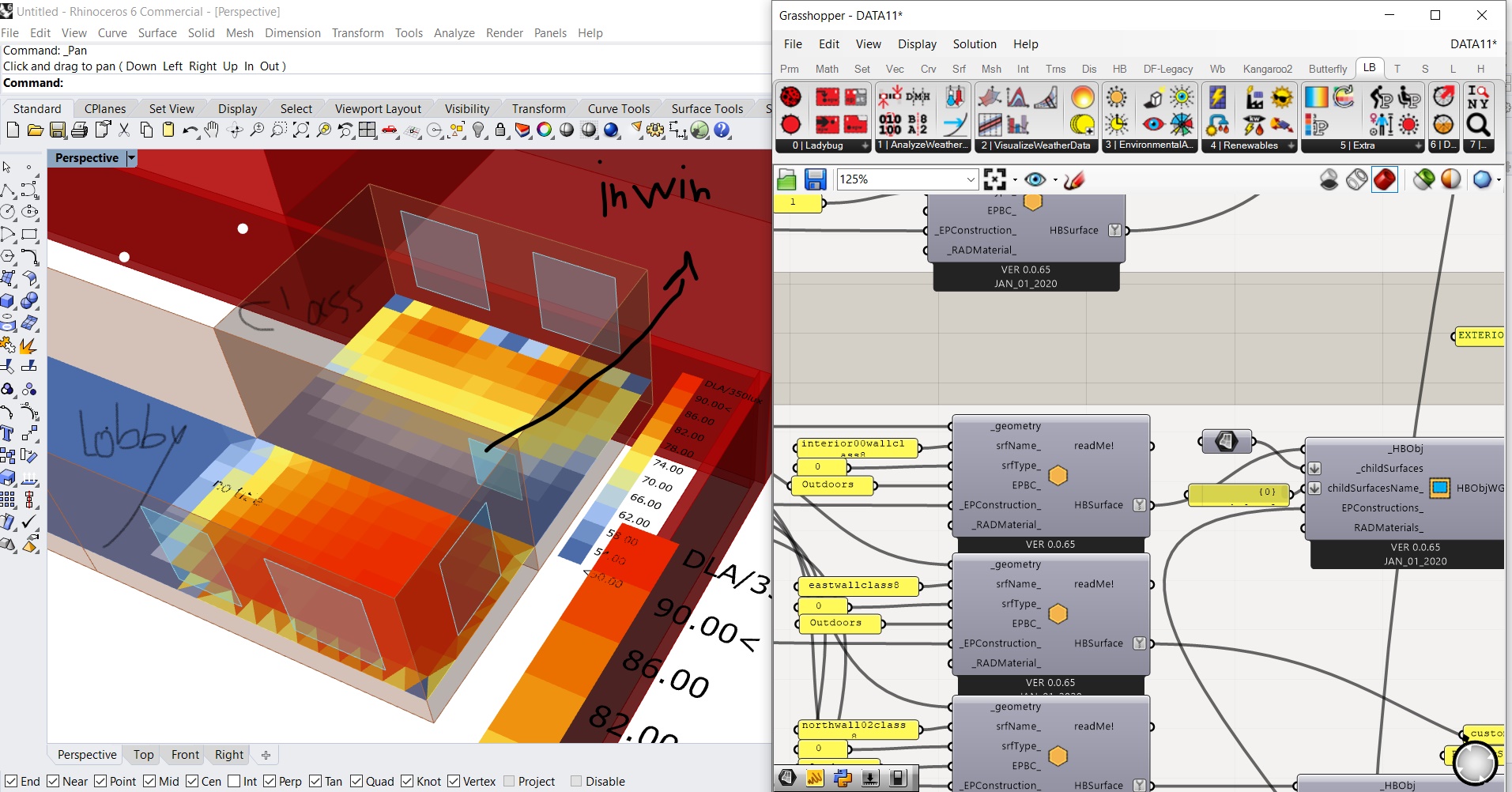Enable the Int osnap checkbox
1512x792 pixels.
[234, 781]
